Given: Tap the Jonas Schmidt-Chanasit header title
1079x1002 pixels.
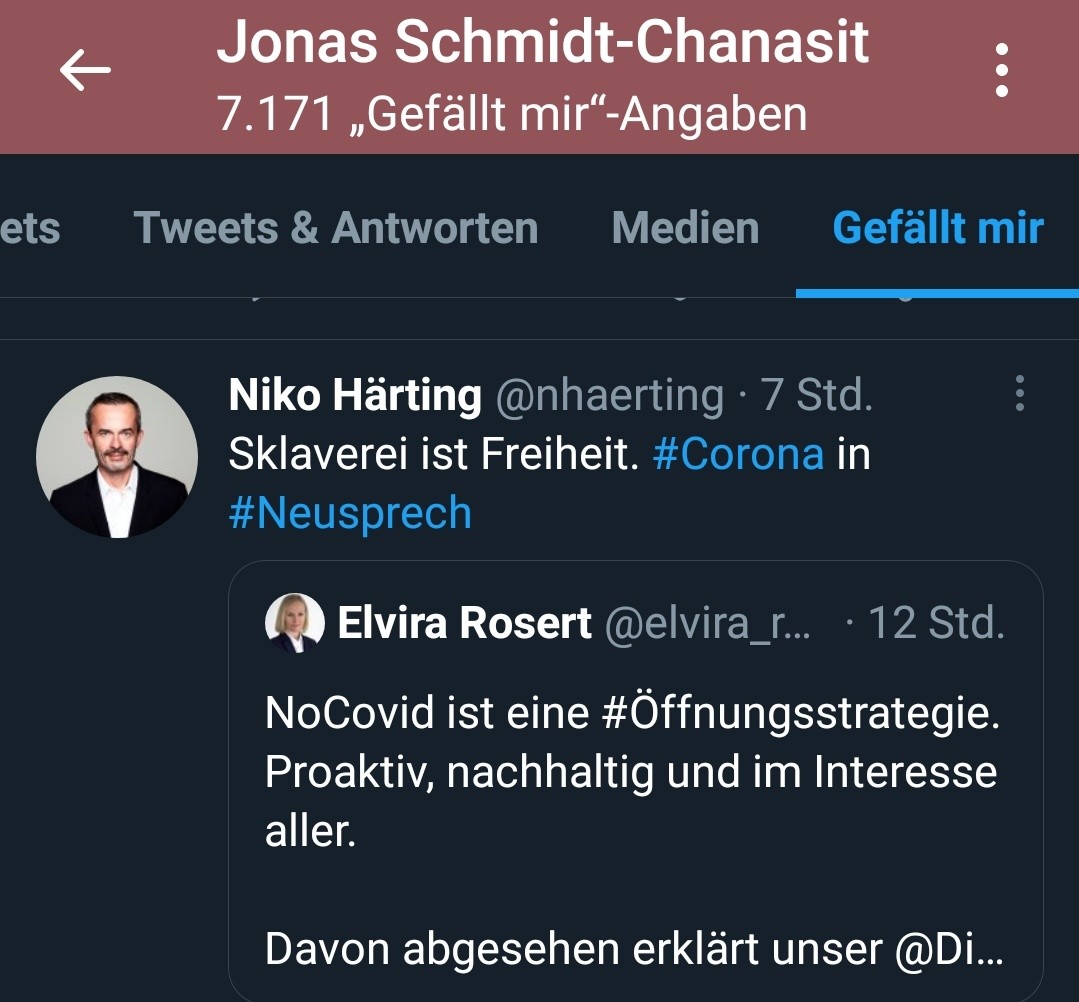Looking at the screenshot, I should point(543,43).
